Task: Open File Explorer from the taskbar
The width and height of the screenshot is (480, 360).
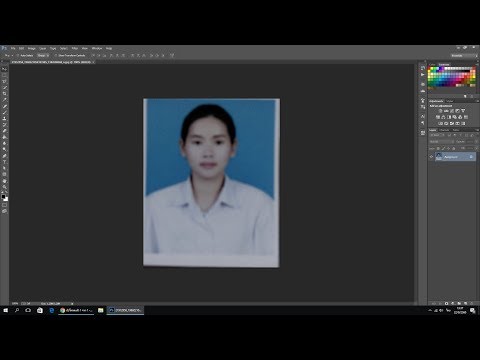Action: [100, 310]
